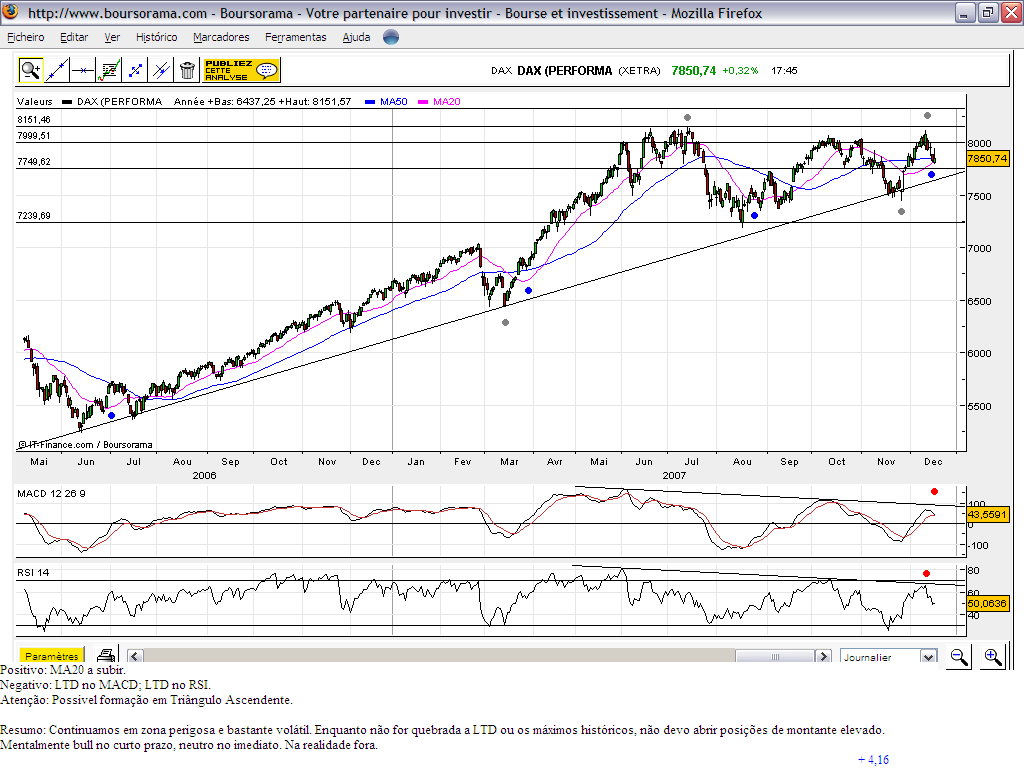Open the Ajuda menu
The width and height of the screenshot is (1024, 768).
click(357, 37)
